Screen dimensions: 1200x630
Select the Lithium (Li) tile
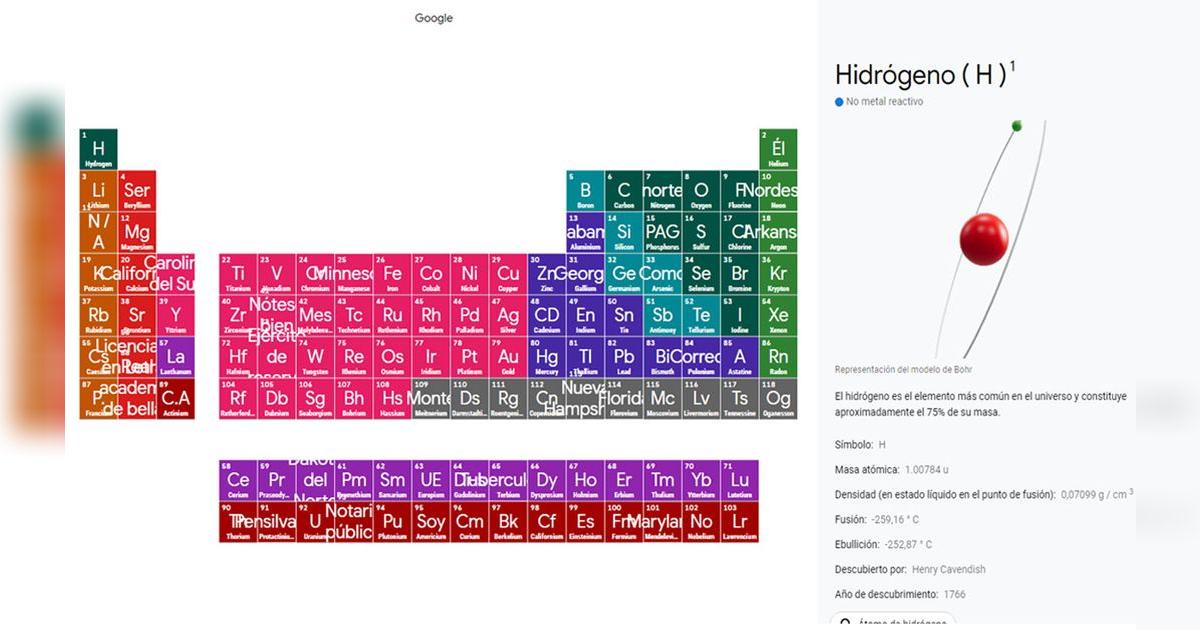(98, 190)
